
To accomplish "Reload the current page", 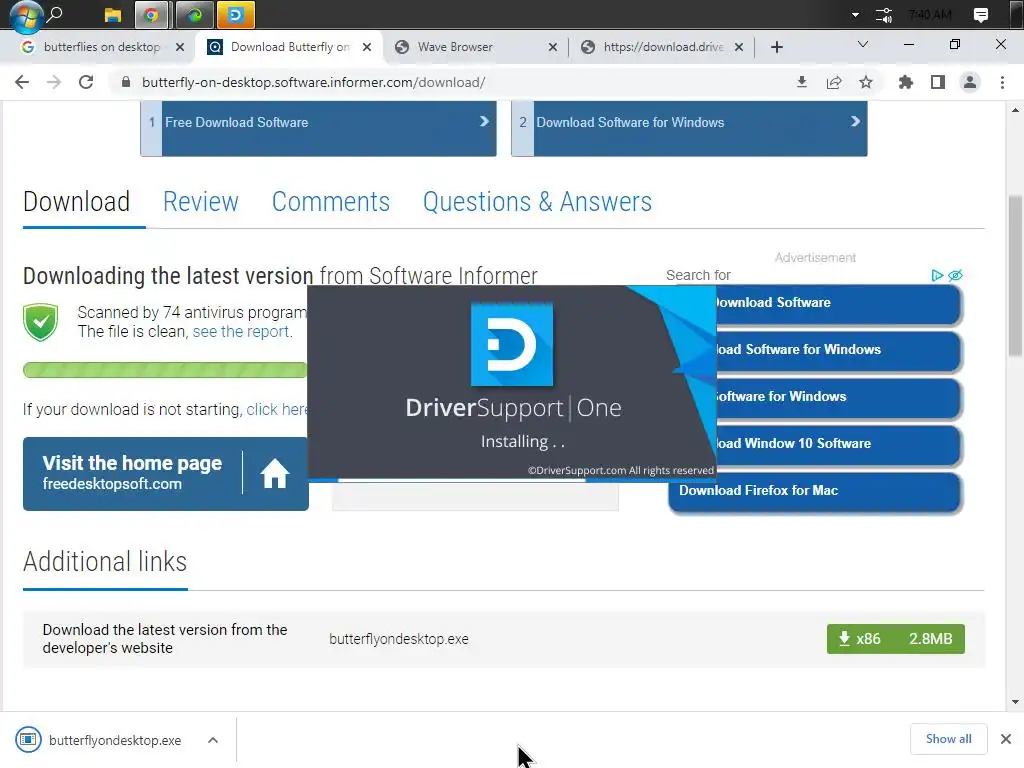I will tap(86, 82).
